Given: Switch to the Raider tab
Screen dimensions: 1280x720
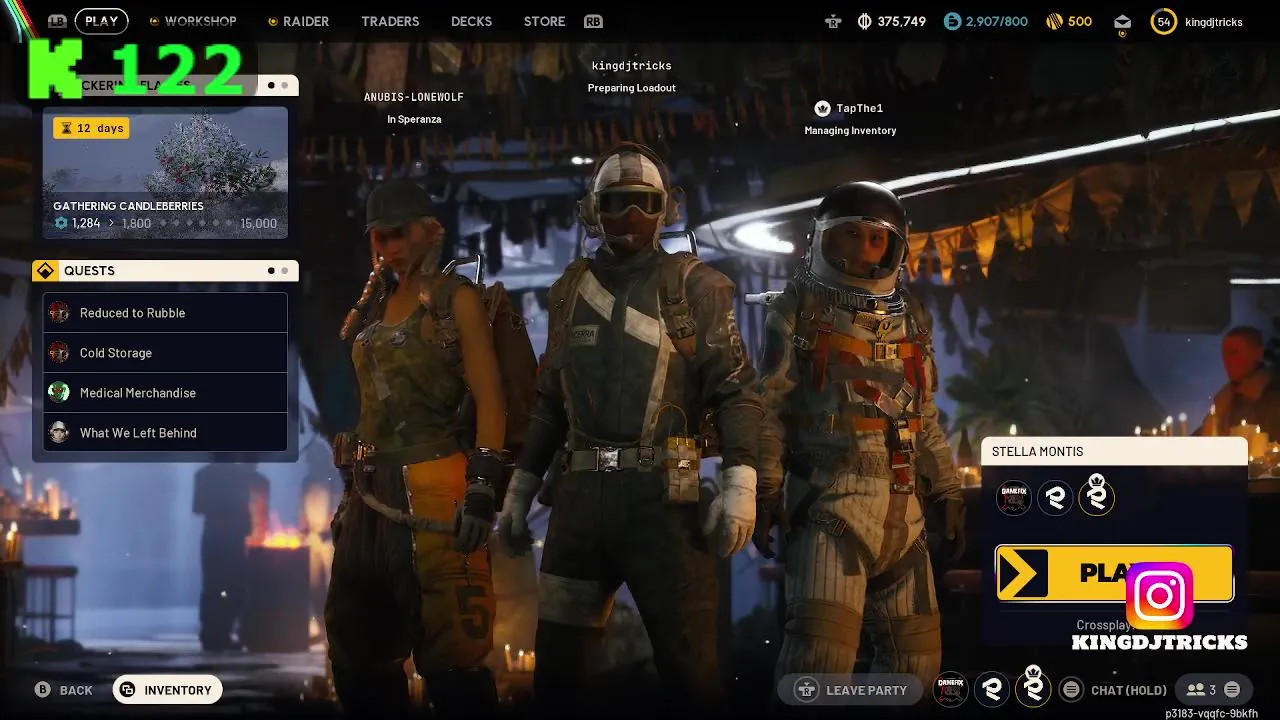Looking at the screenshot, I should click(305, 21).
